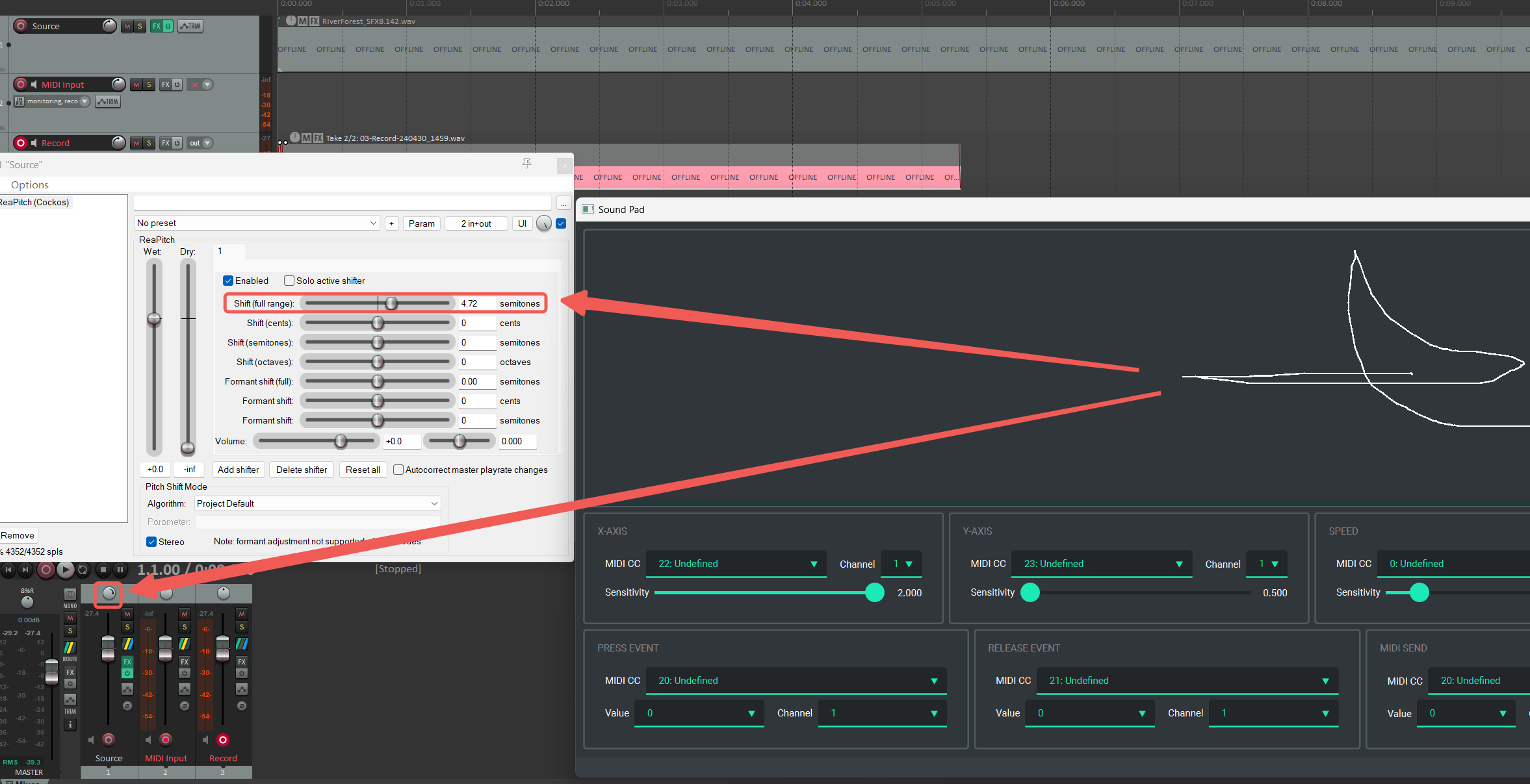The image size is (1530, 784).
Task: Open the monitoring, reco input dropdown
Action: (x=57, y=101)
